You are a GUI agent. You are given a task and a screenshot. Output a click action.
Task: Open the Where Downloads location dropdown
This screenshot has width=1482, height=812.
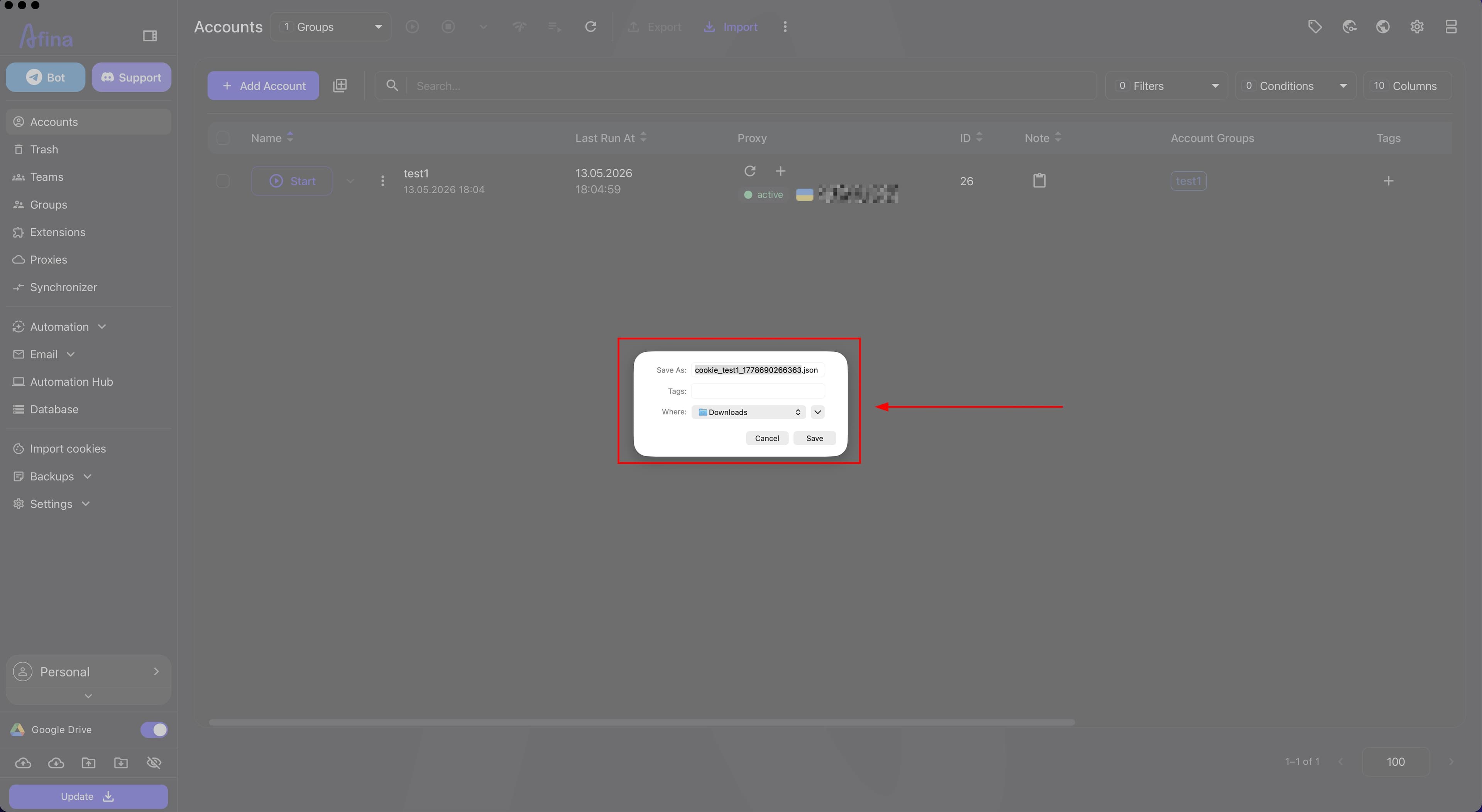tap(748, 412)
